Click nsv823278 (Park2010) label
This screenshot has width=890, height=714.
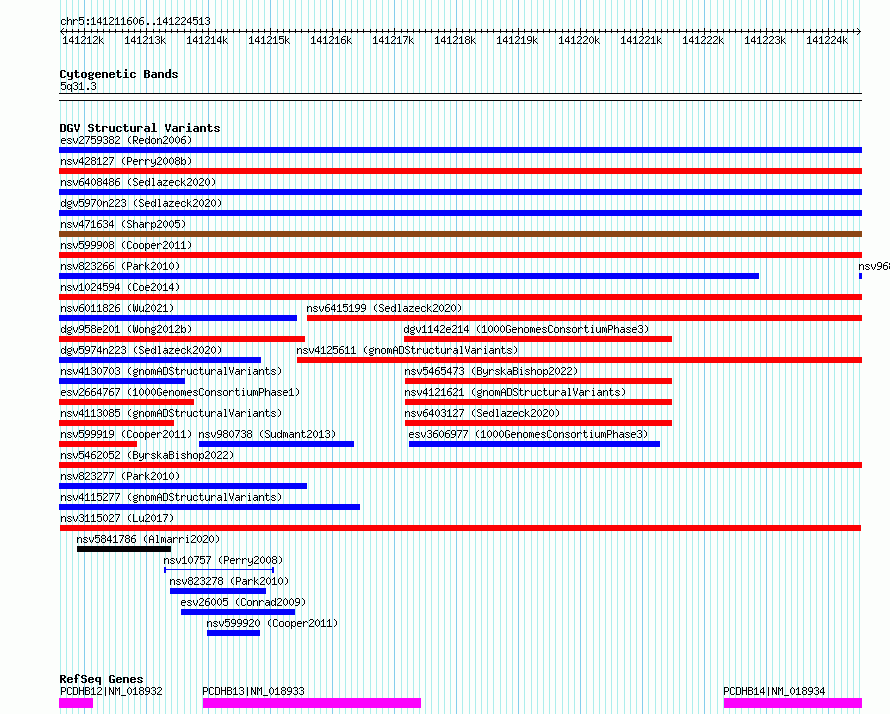(x=229, y=581)
